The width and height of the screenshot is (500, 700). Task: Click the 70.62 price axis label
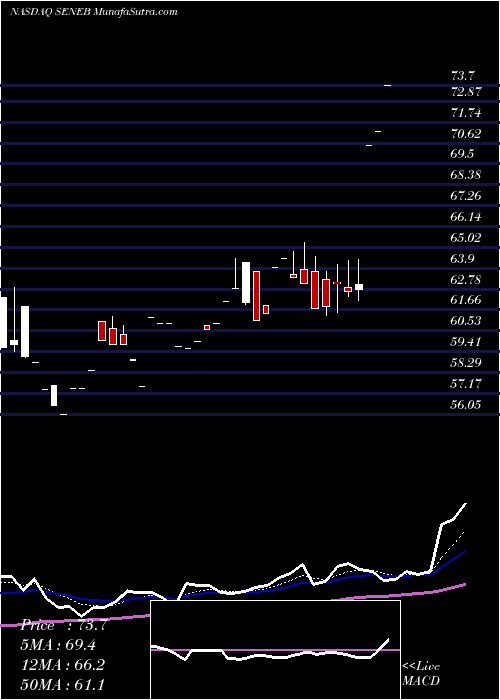coord(467,133)
